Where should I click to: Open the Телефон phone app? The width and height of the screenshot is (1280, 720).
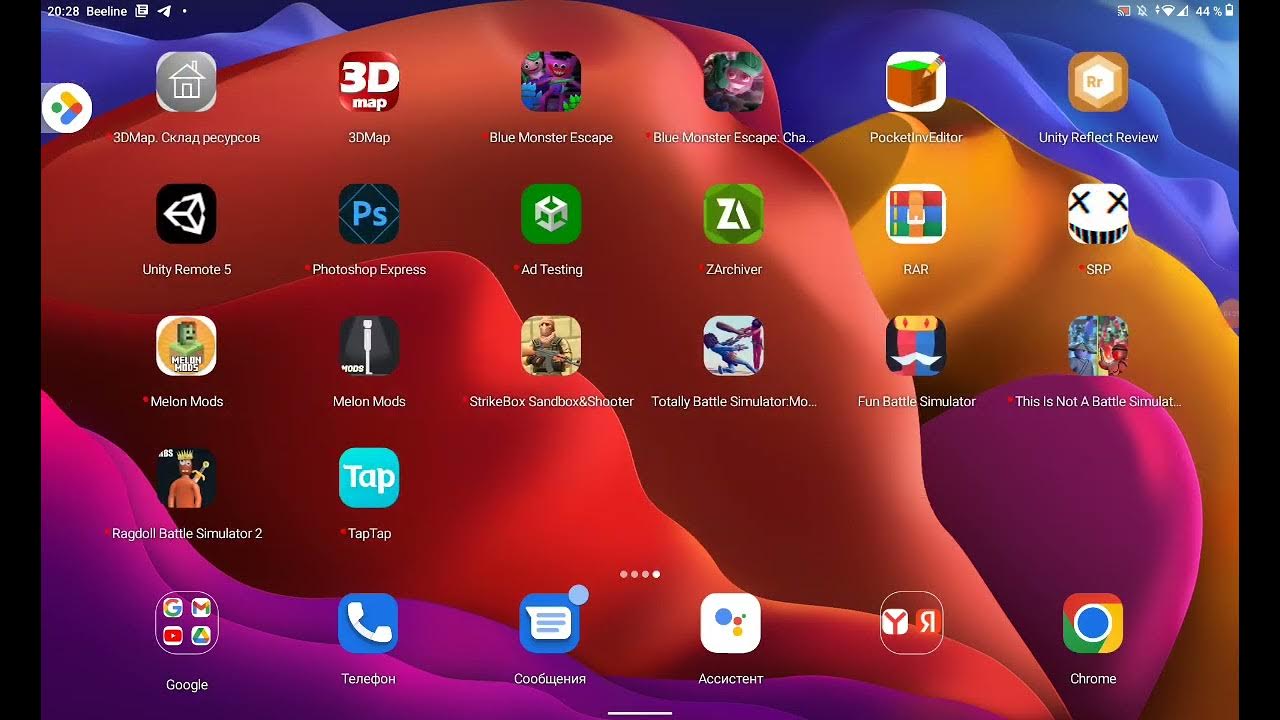click(368, 623)
